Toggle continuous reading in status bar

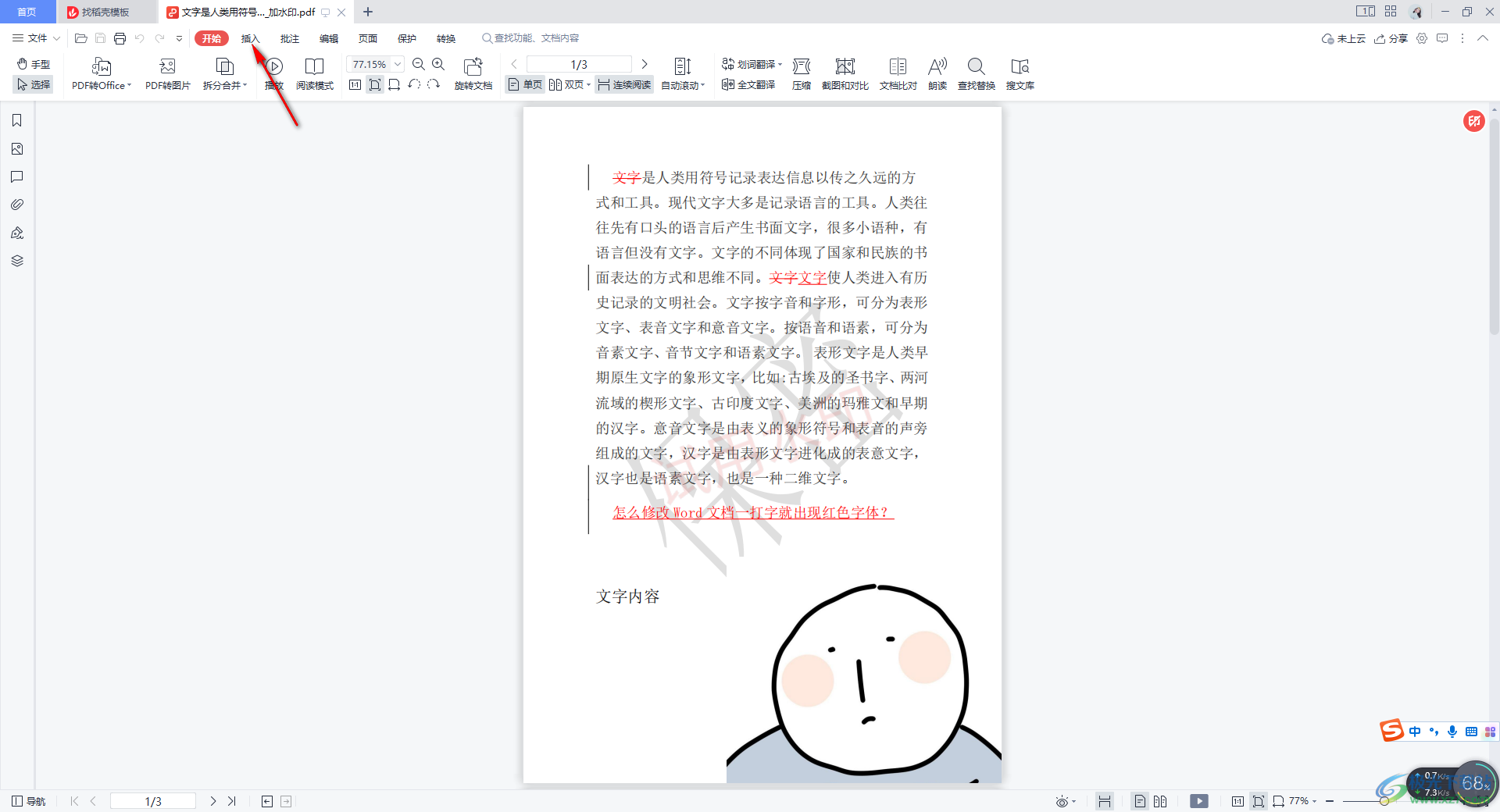coord(1104,801)
